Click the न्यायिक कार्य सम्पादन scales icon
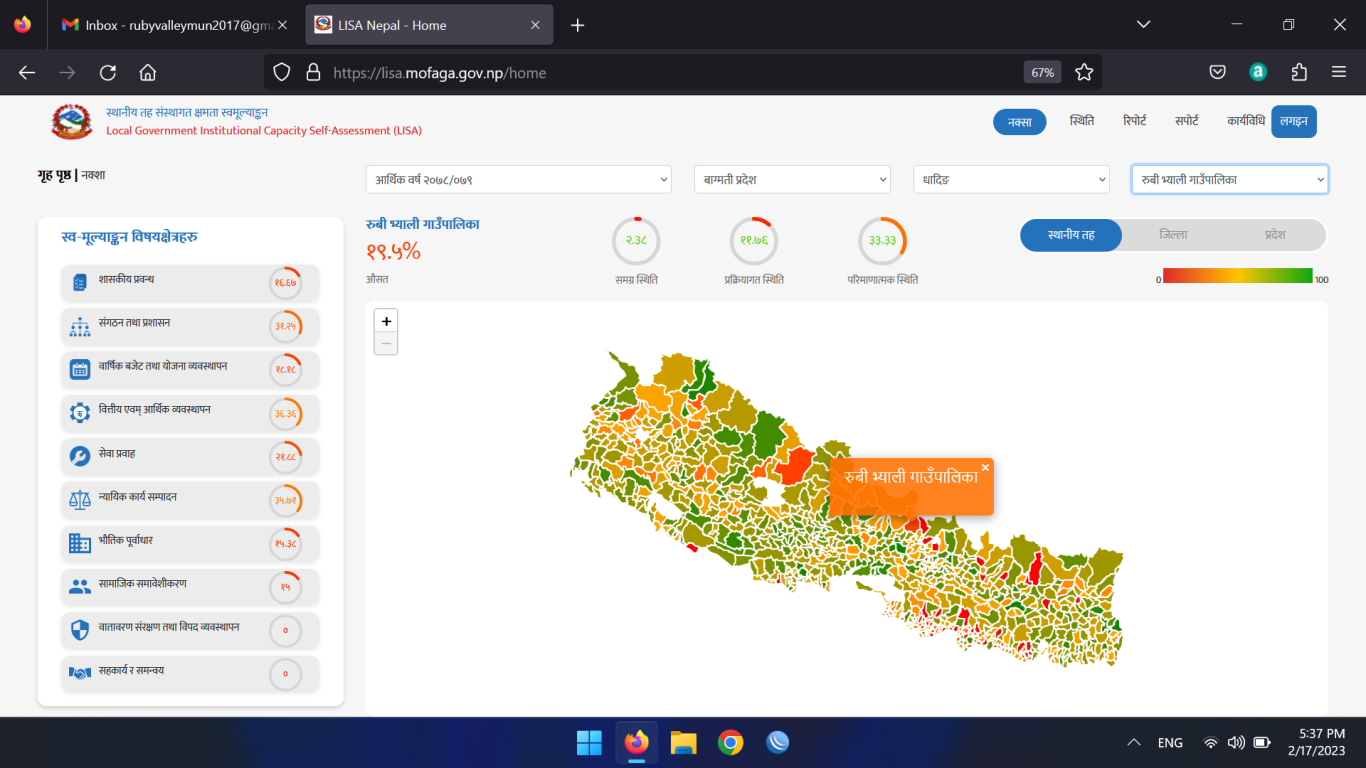 [x=80, y=500]
